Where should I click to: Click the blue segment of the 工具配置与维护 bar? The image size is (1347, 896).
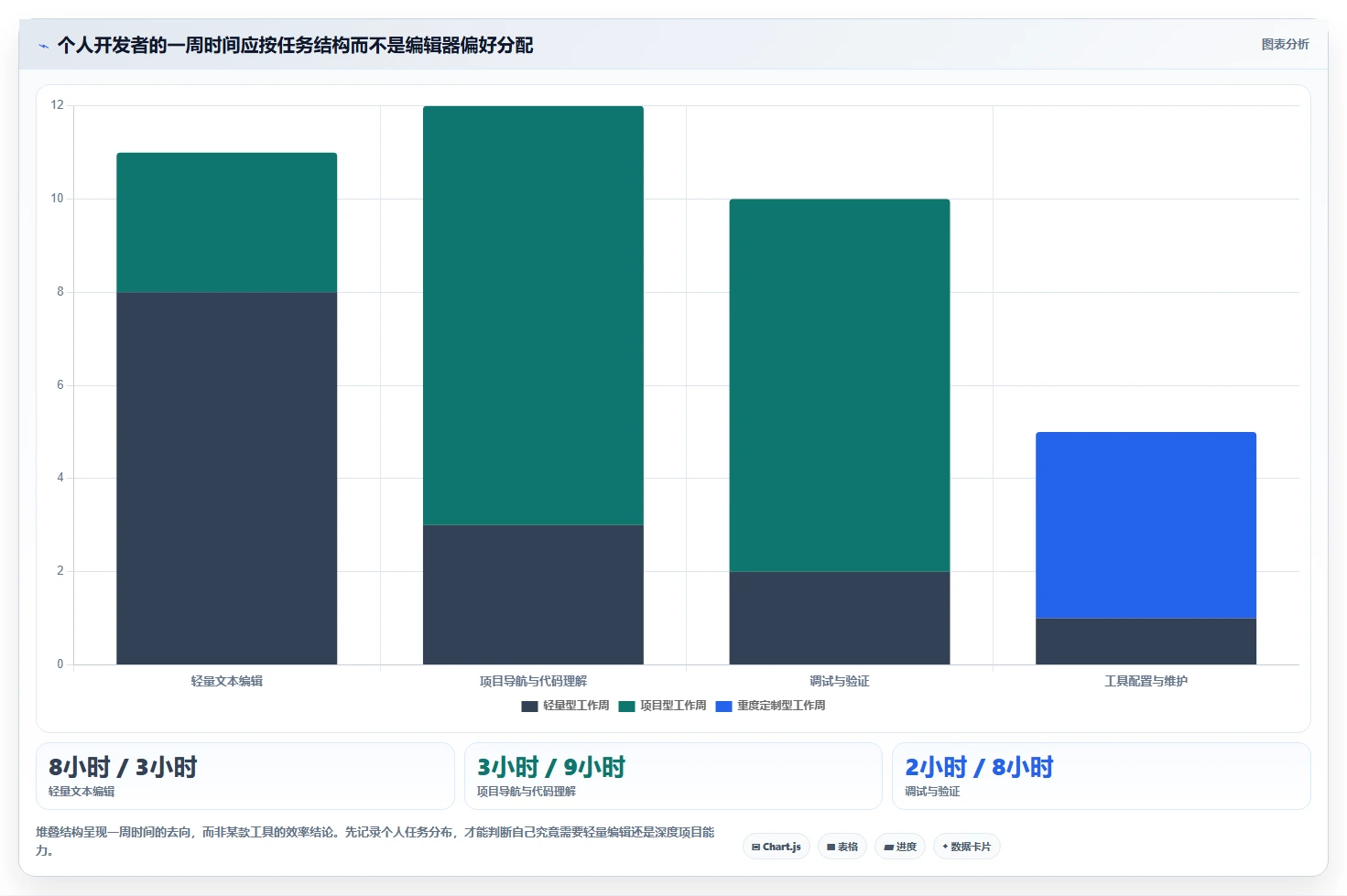click(1146, 524)
